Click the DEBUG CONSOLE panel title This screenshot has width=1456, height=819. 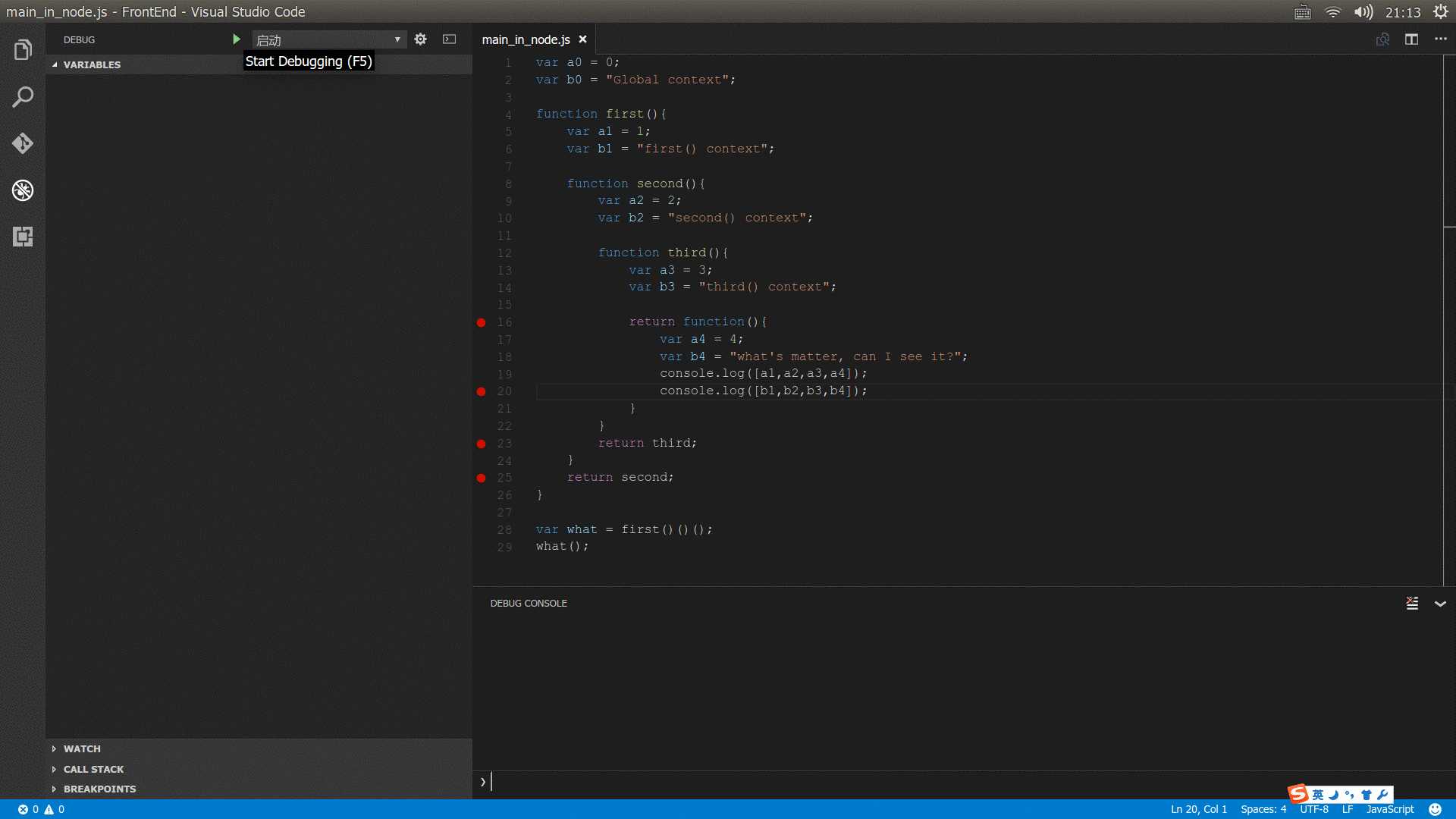[529, 604]
